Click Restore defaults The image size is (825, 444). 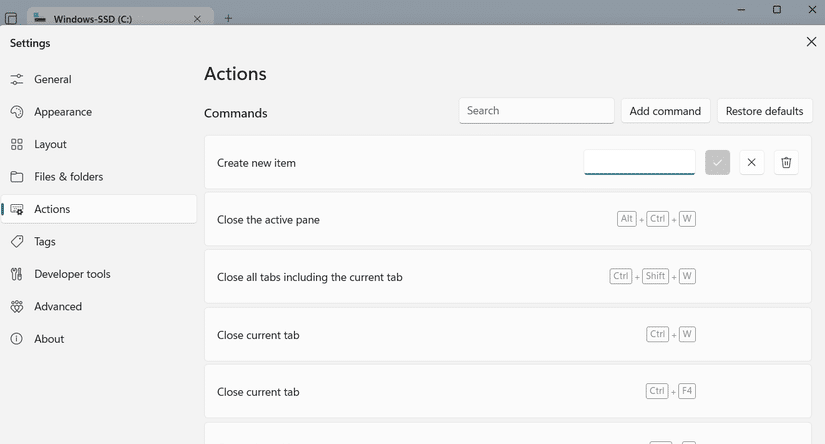tap(764, 111)
